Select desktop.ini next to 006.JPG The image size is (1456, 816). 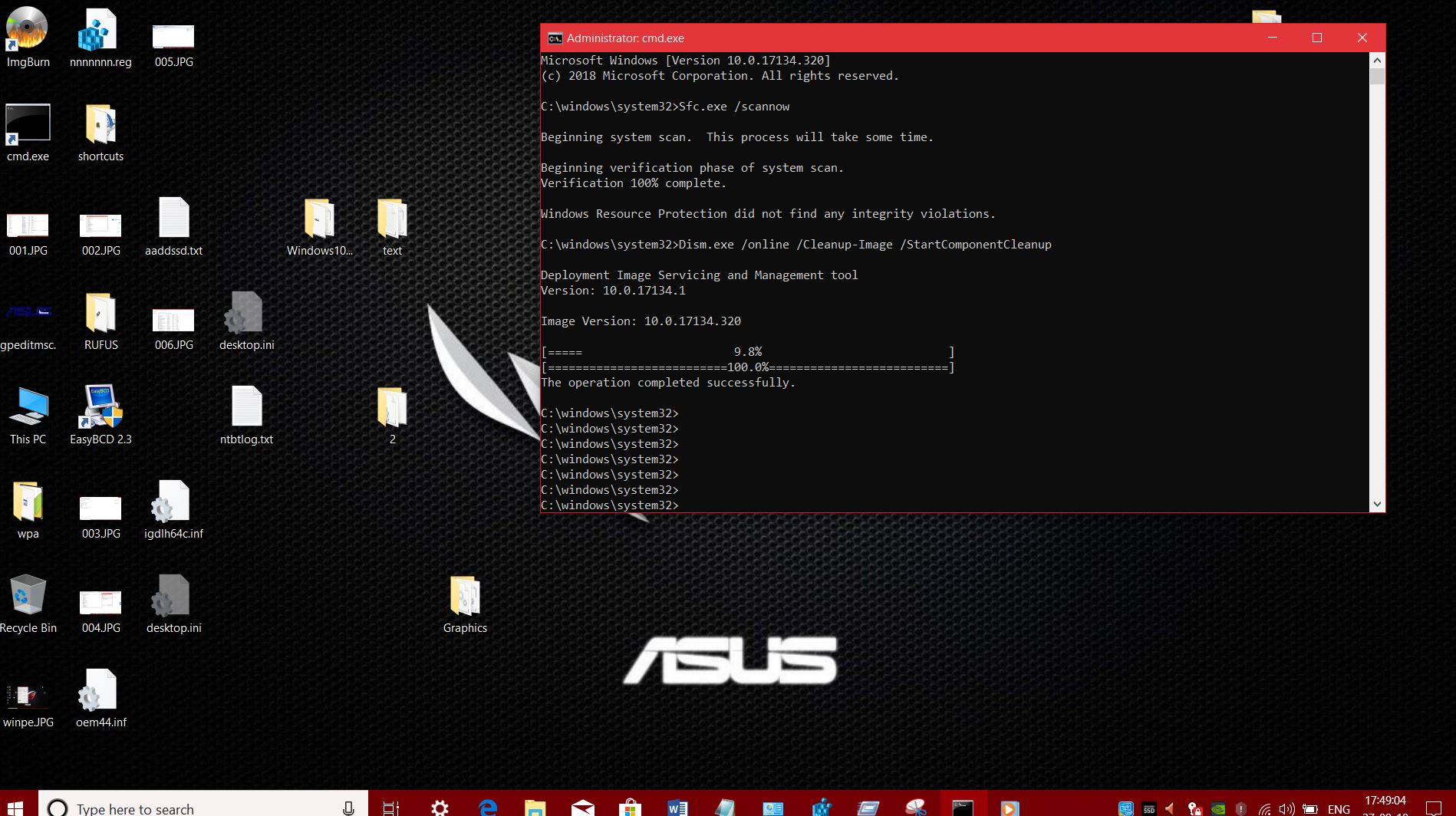pos(246,321)
